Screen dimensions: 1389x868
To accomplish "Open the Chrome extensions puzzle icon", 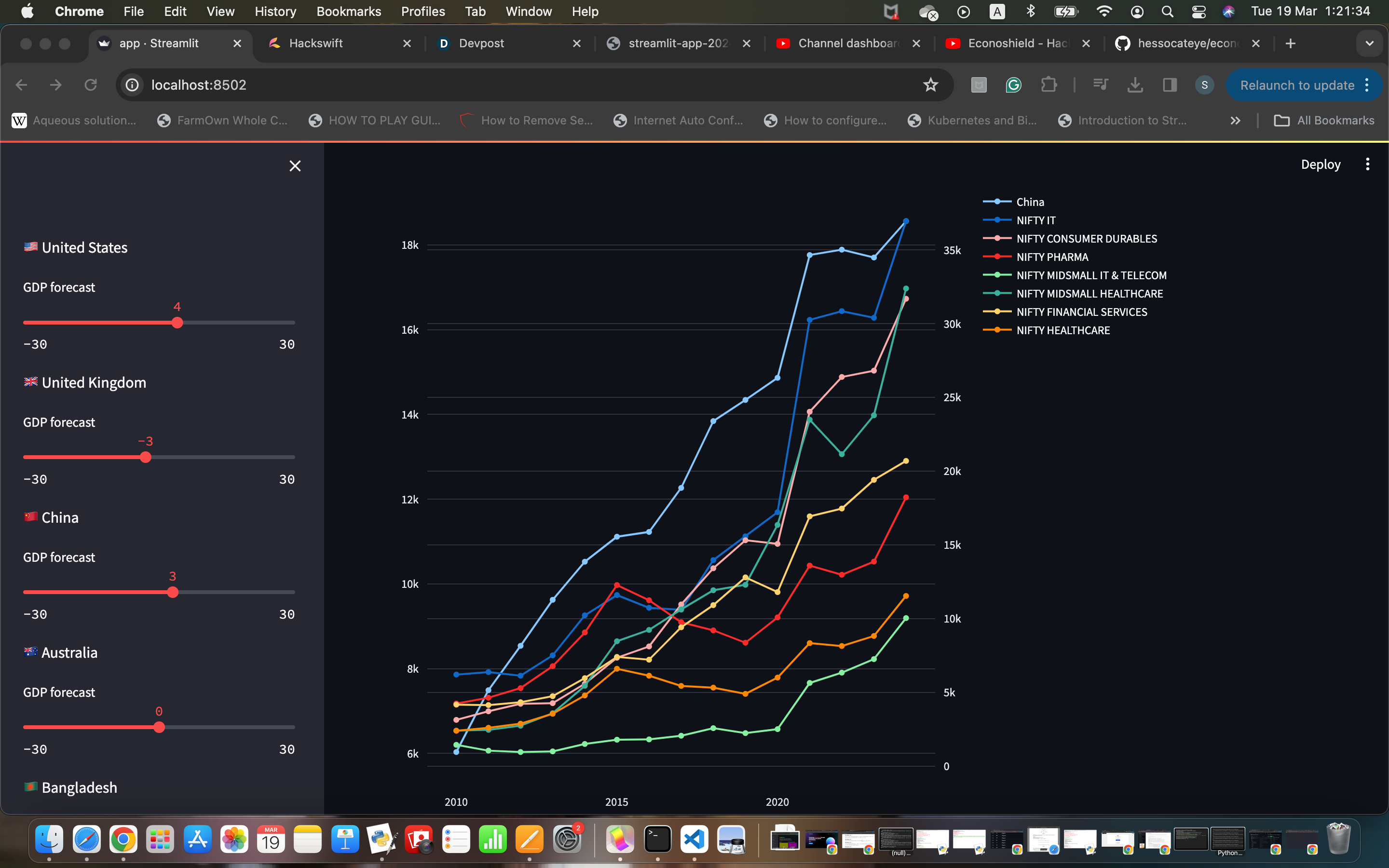I will (x=1049, y=85).
